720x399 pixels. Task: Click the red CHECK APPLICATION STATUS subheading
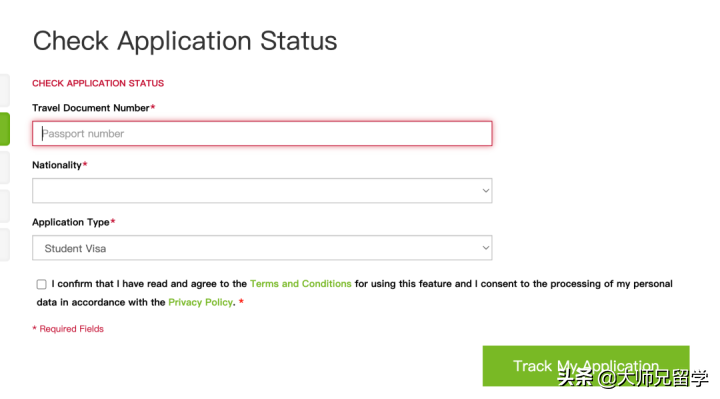coord(98,83)
